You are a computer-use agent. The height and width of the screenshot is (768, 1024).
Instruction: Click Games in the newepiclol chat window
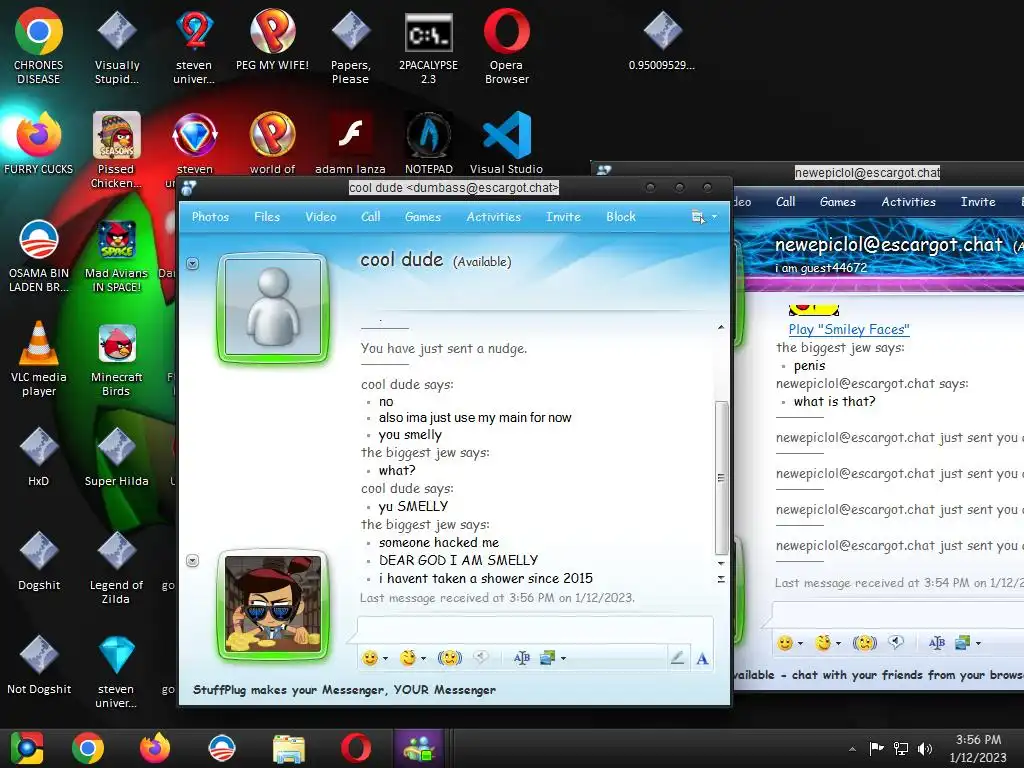pos(838,202)
